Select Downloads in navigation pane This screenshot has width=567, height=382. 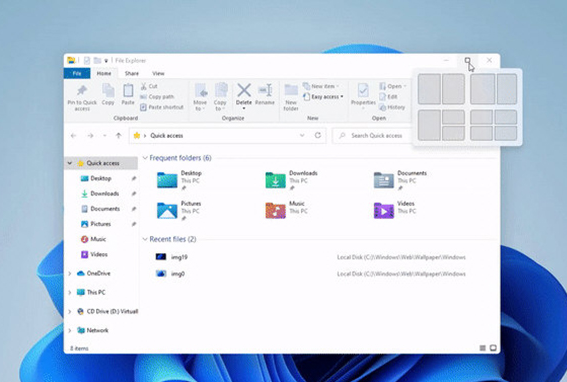105,194
